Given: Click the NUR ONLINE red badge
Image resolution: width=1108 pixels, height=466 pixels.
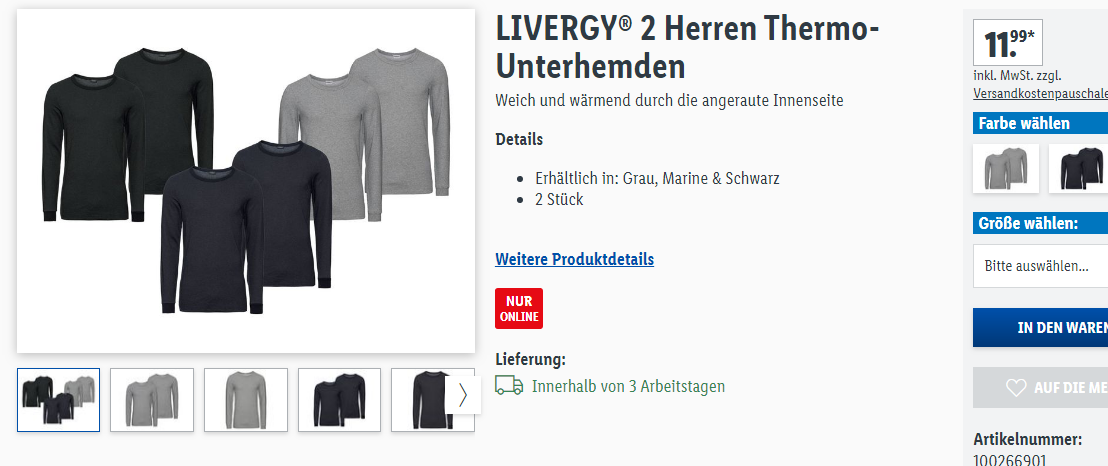Looking at the screenshot, I should click(519, 308).
